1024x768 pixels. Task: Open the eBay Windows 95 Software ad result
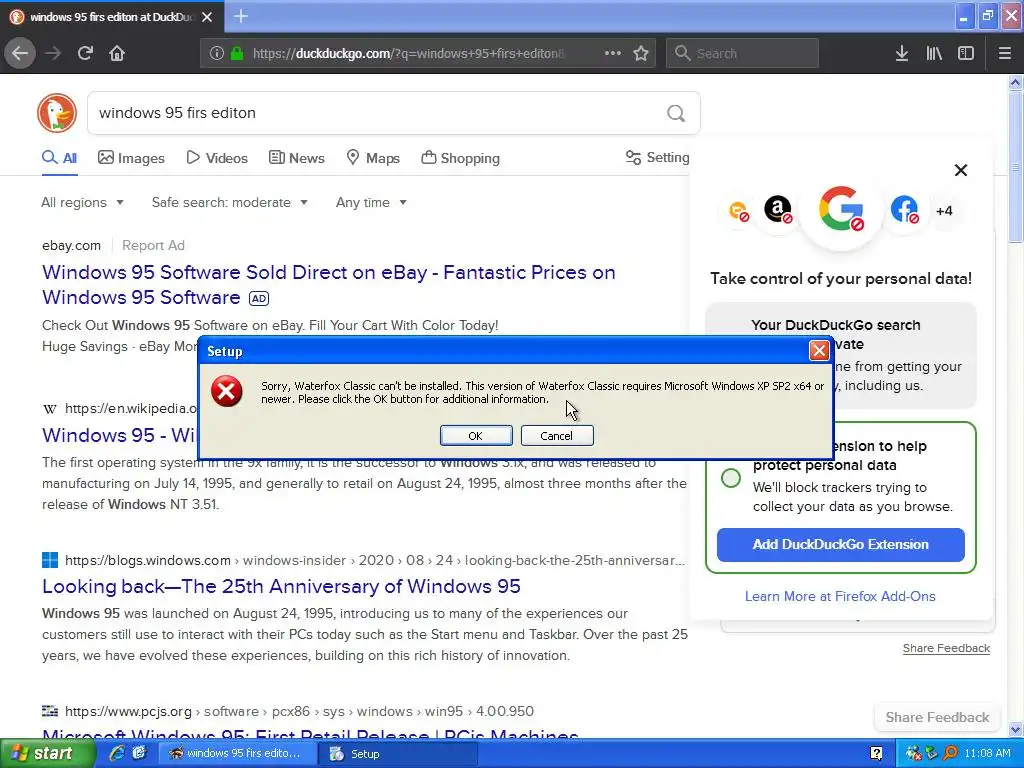pos(328,285)
